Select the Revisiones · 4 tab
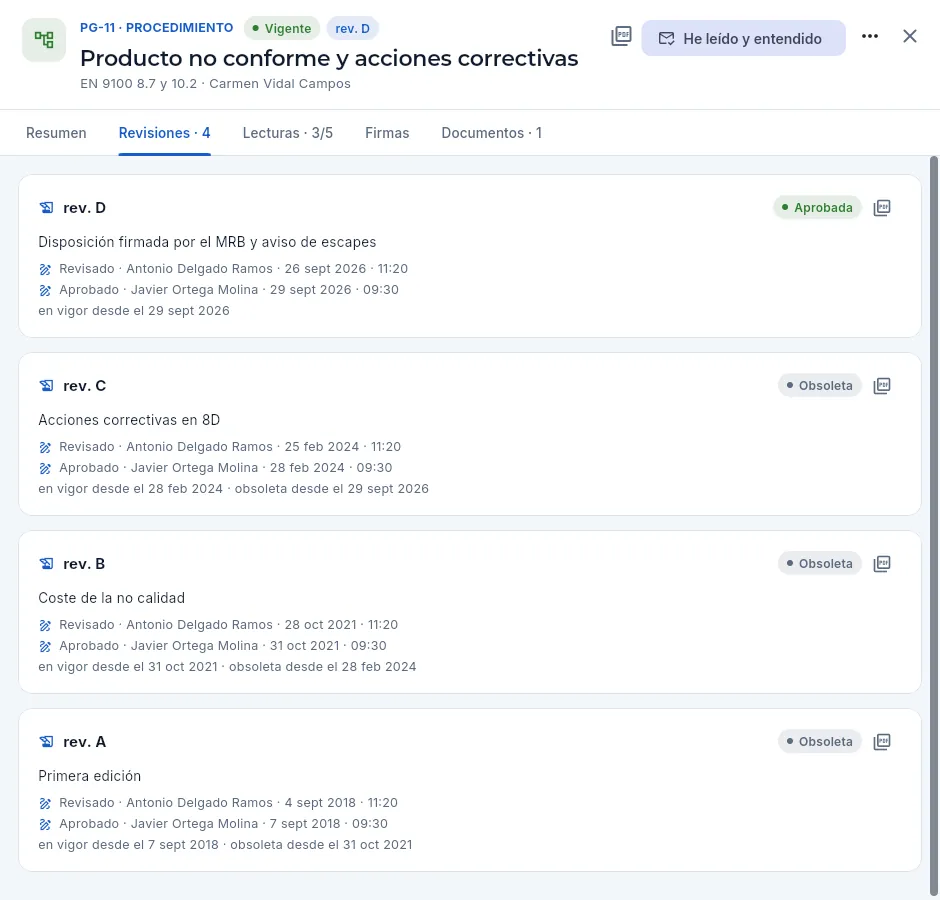 coord(164,133)
